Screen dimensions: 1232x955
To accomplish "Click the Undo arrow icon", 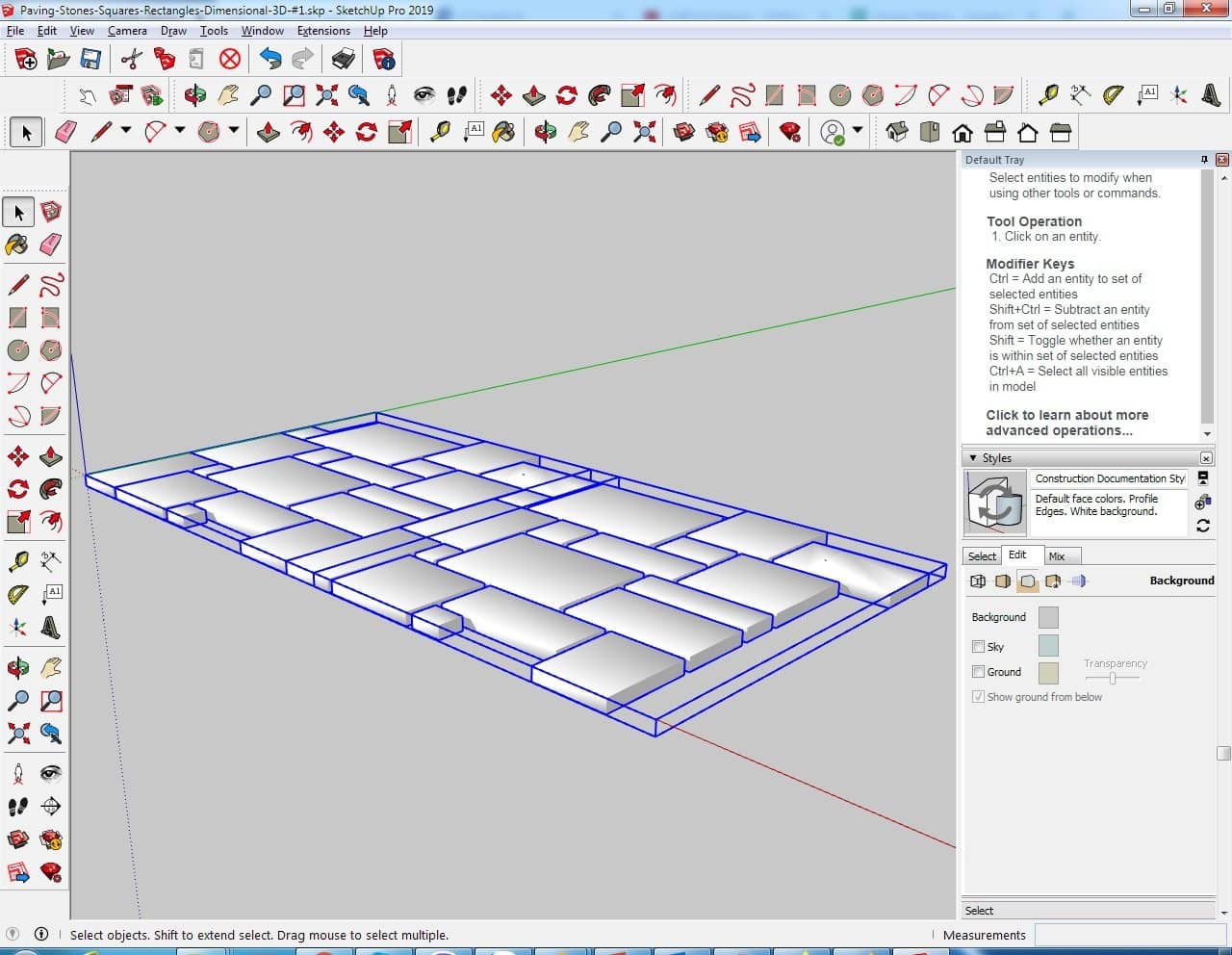I will (270, 60).
